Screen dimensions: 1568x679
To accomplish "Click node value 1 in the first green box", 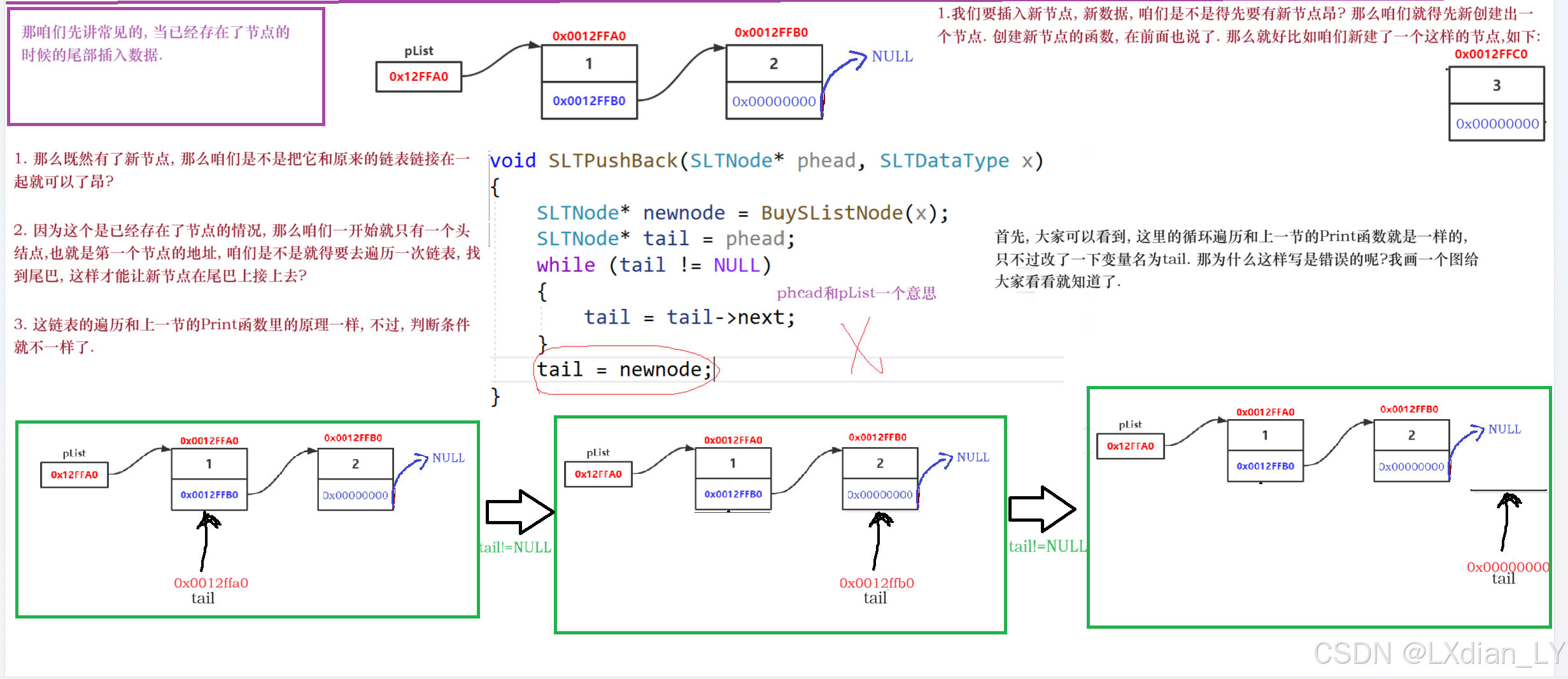I will click(209, 464).
